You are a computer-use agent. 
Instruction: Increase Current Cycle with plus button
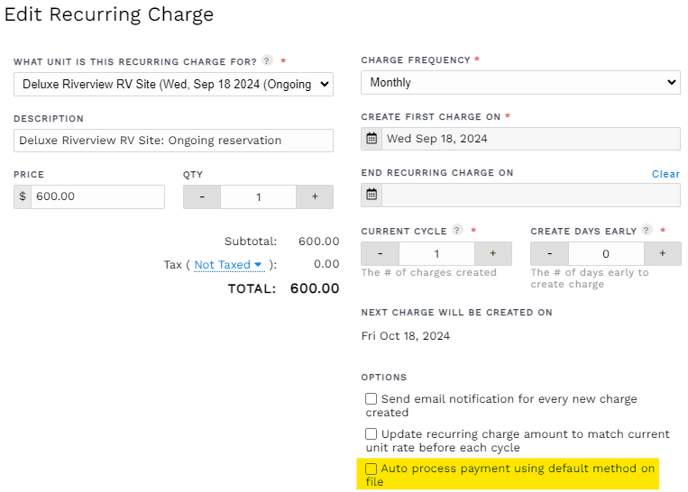tap(493, 253)
